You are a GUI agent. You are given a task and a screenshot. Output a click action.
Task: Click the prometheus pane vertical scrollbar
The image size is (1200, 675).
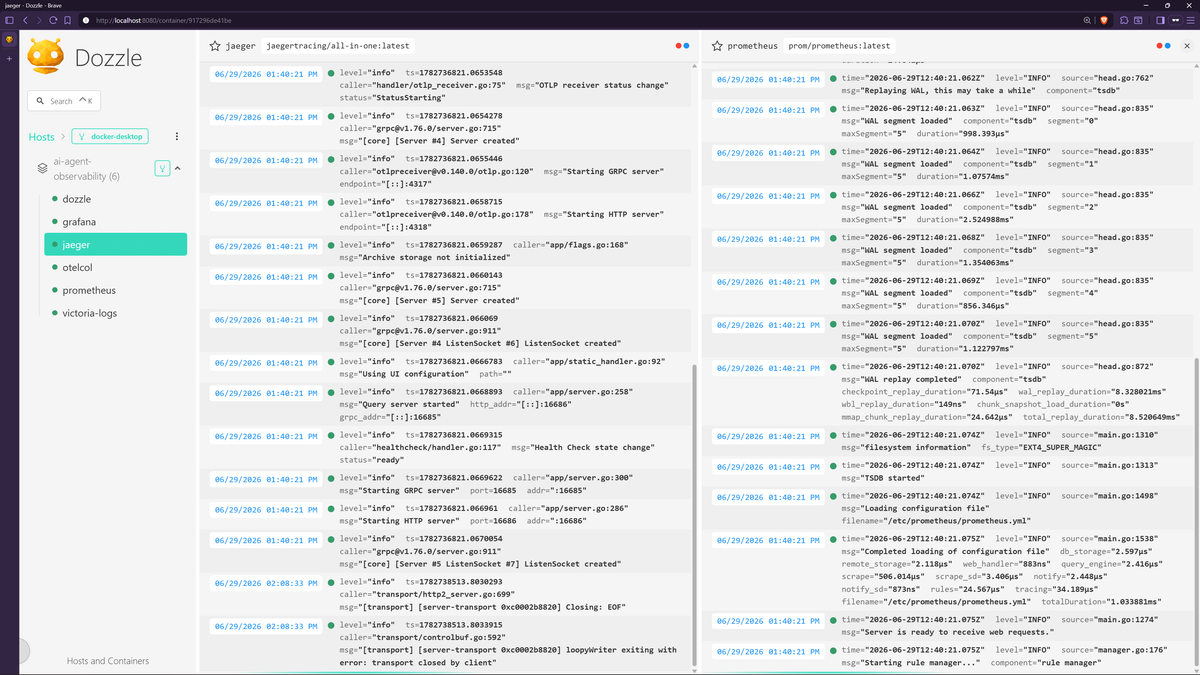tap(1196, 510)
